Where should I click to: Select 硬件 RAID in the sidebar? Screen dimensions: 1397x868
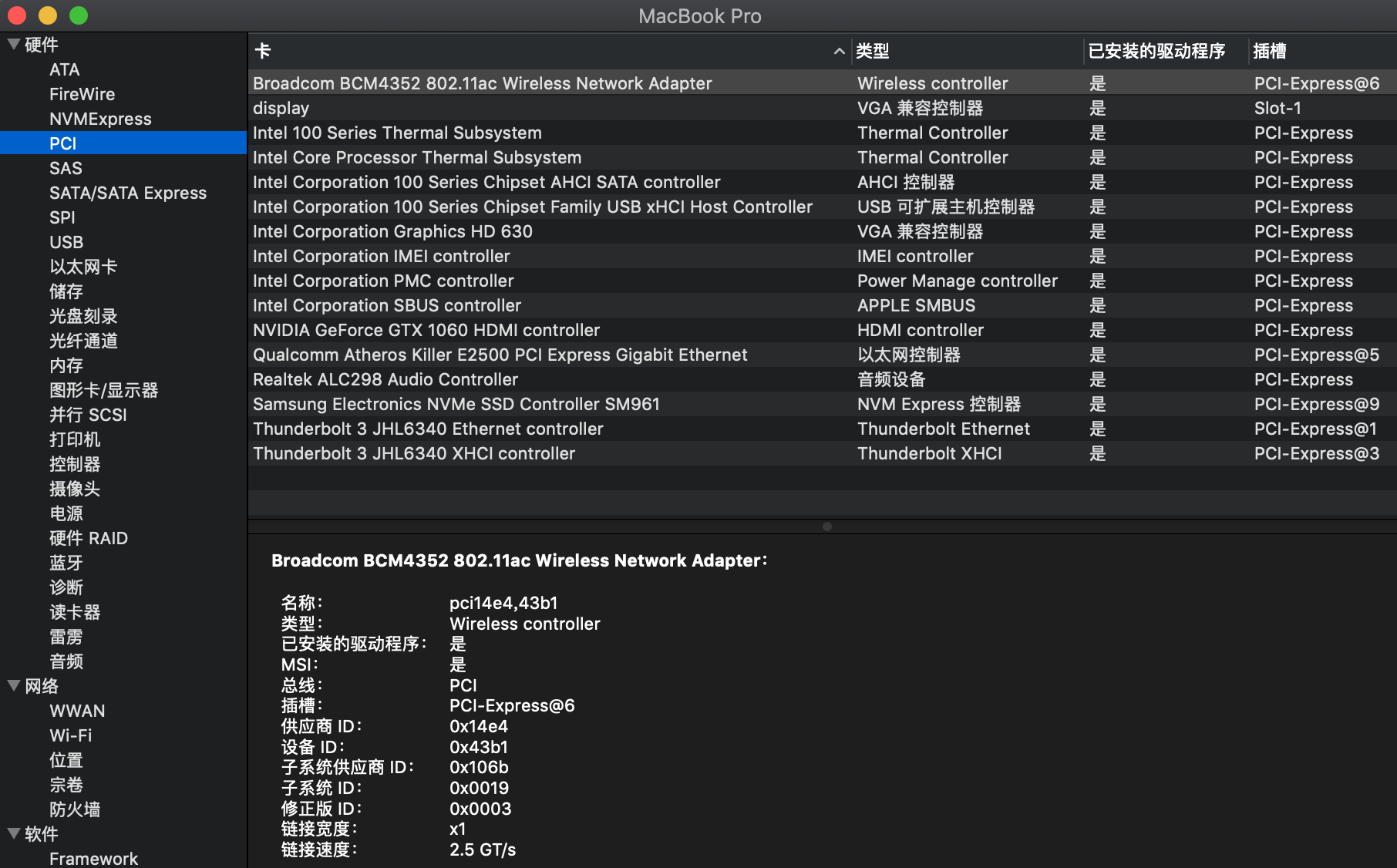[x=89, y=538]
